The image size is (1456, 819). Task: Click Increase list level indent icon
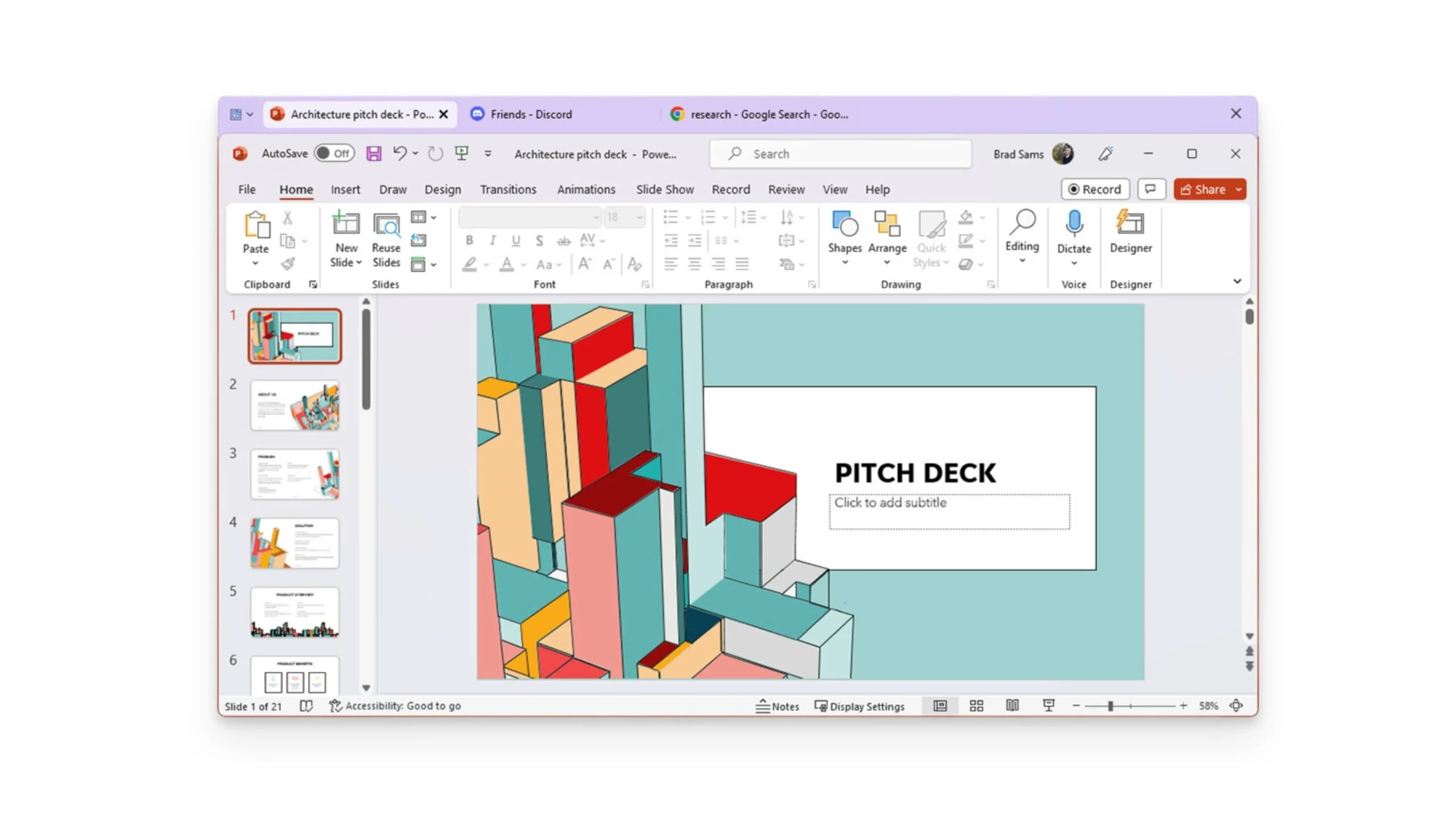[695, 241]
